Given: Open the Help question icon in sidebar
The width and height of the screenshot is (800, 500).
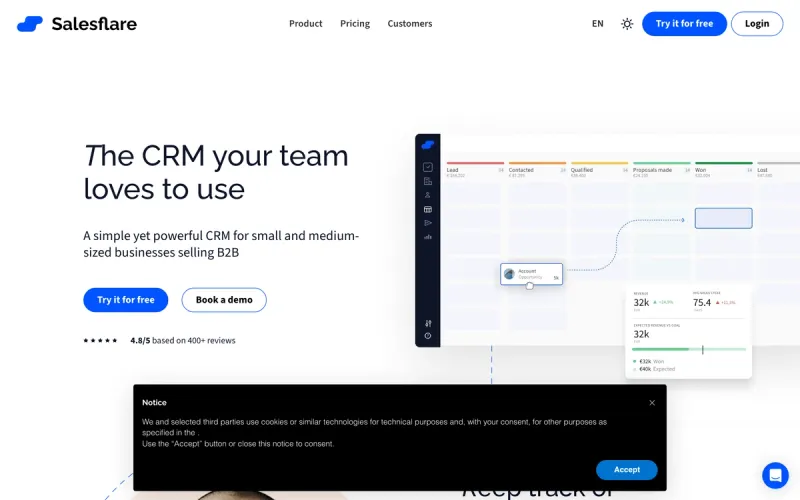Looking at the screenshot, I should 428,336.
